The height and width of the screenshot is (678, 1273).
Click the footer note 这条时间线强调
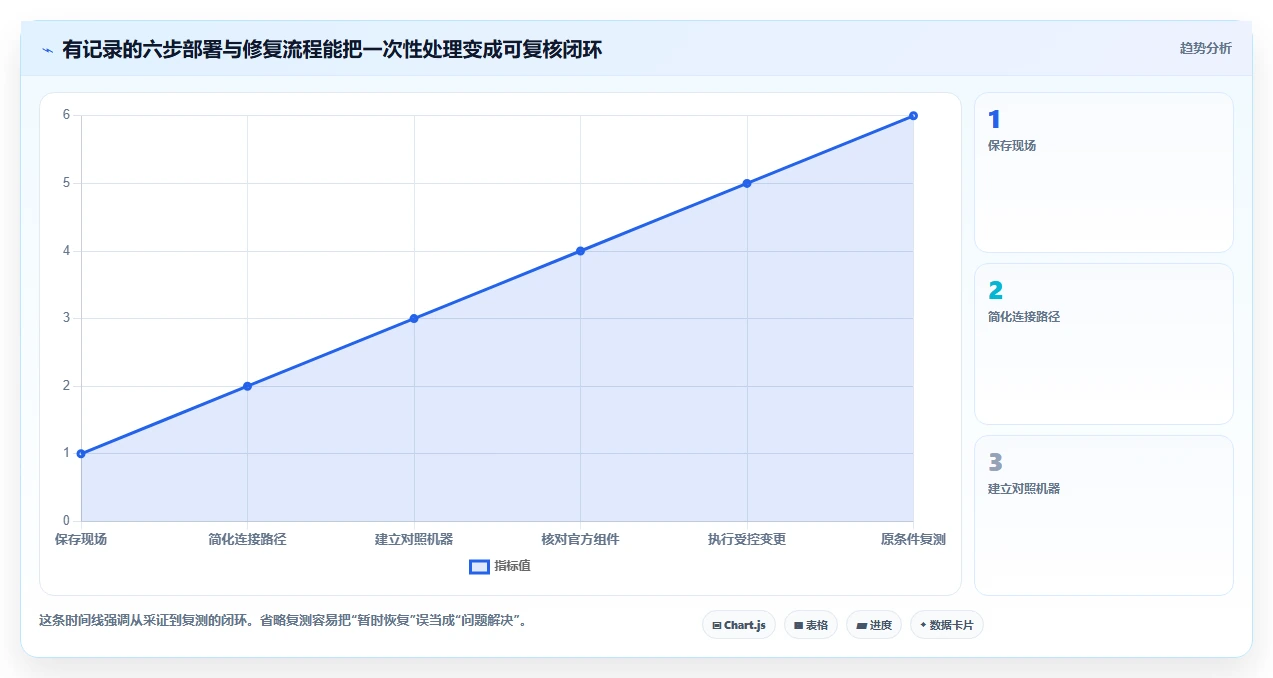(x=283, y=620)
